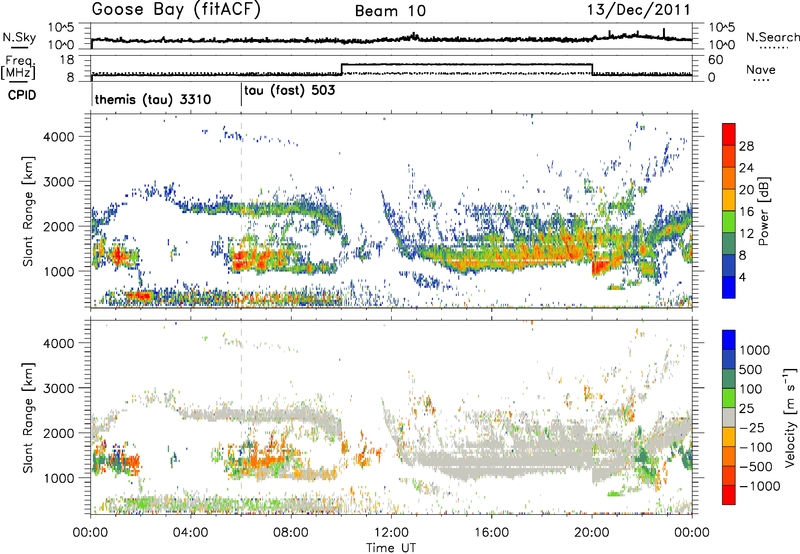800x554 pixels.
Task: Click the 'Nave' legend label
Action: click(761, 69)
